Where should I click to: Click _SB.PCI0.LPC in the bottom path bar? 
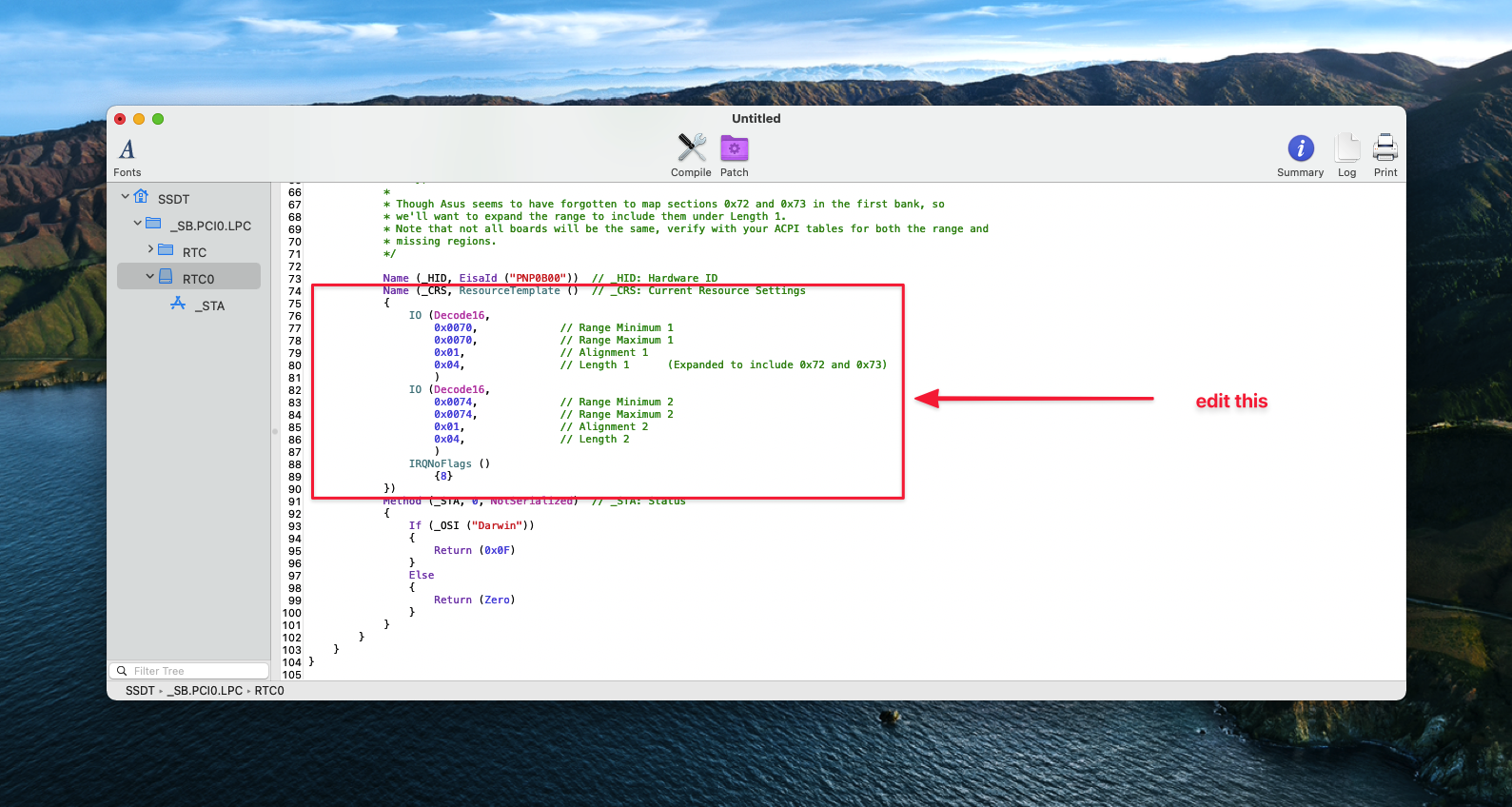coord(207,691)
